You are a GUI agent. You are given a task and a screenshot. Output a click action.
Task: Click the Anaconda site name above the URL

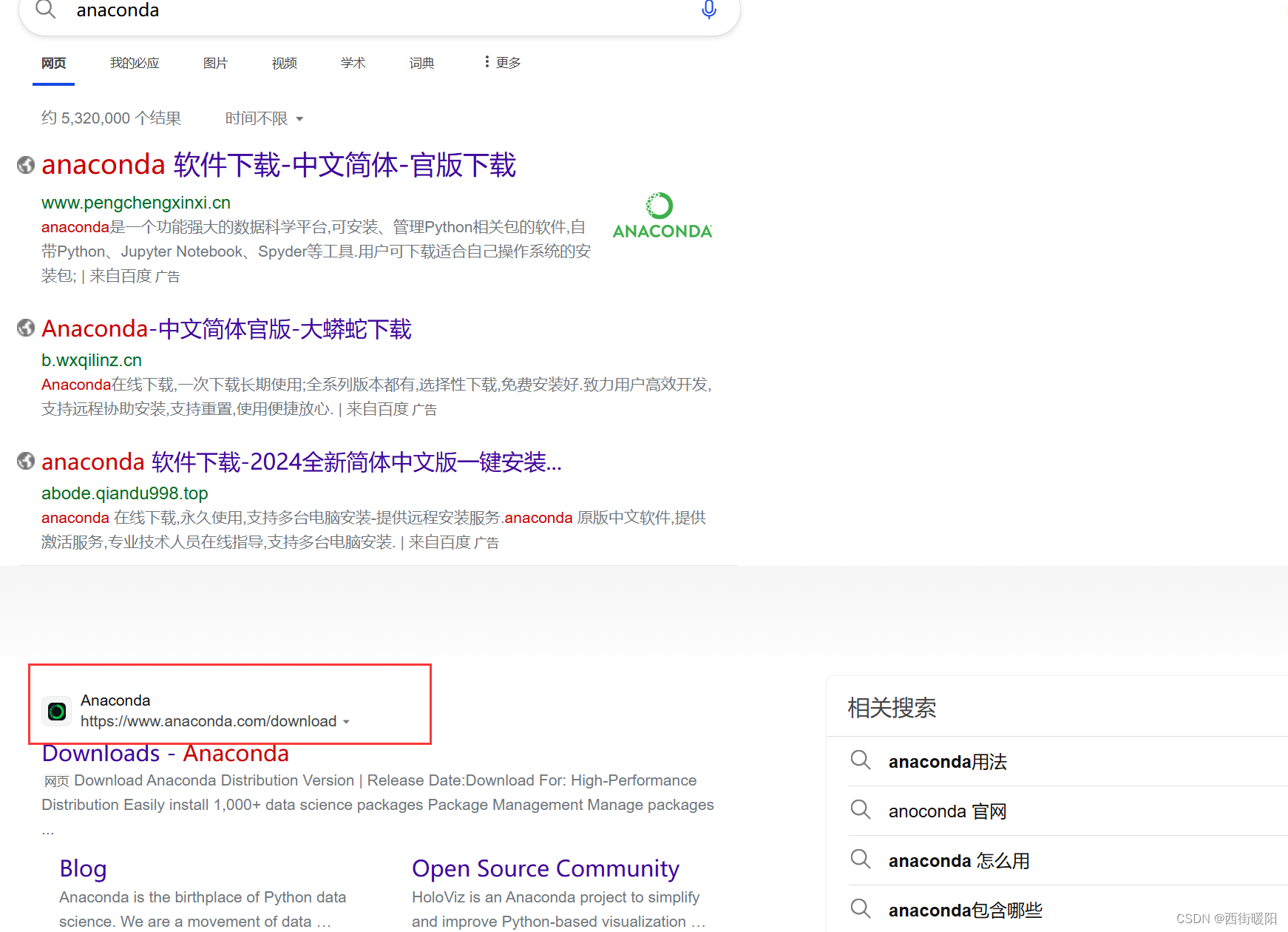pyautogui.click(x=115, y=700)
